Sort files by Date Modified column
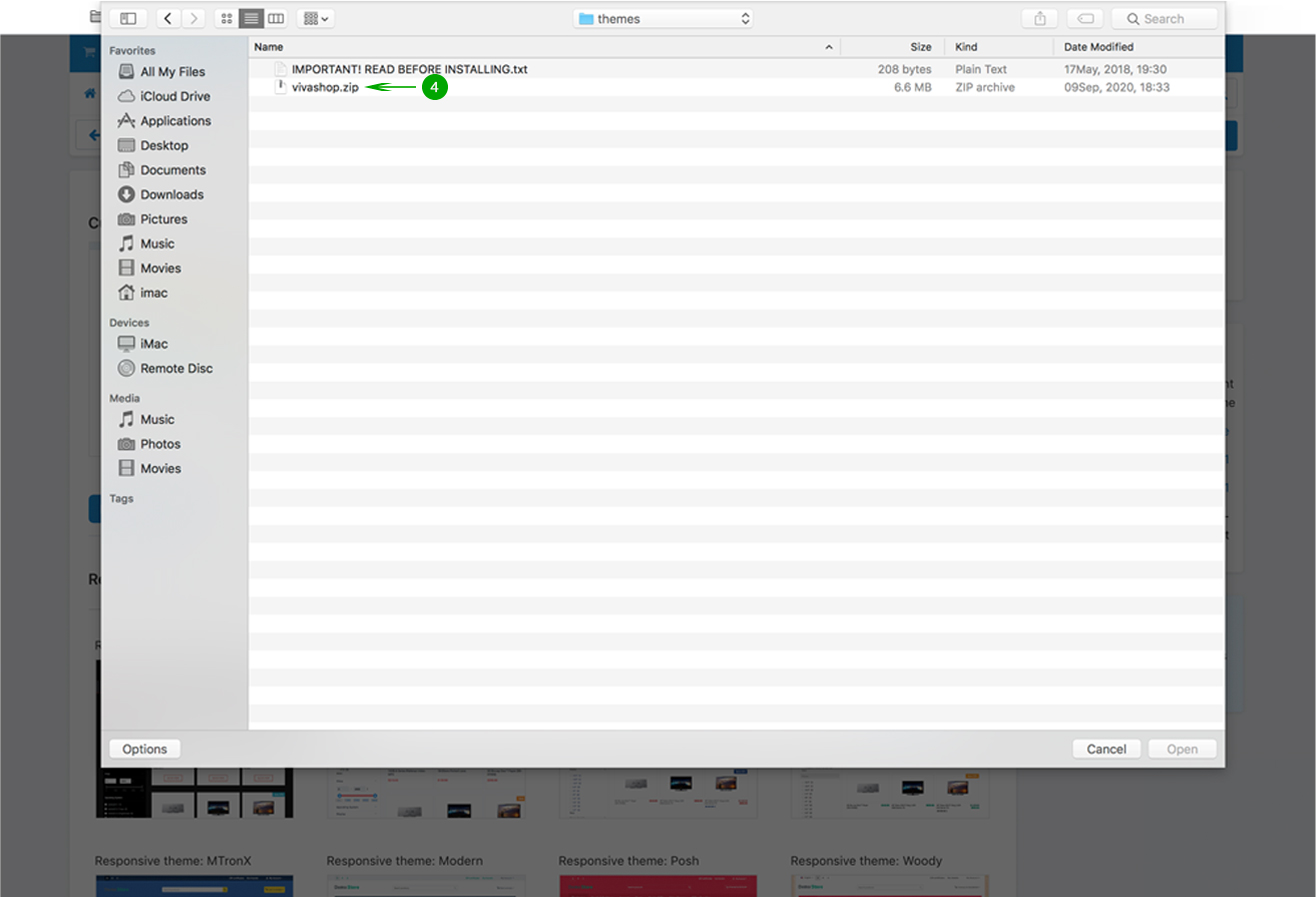Screen dimensions: 1316x897 click(1137, 47)
